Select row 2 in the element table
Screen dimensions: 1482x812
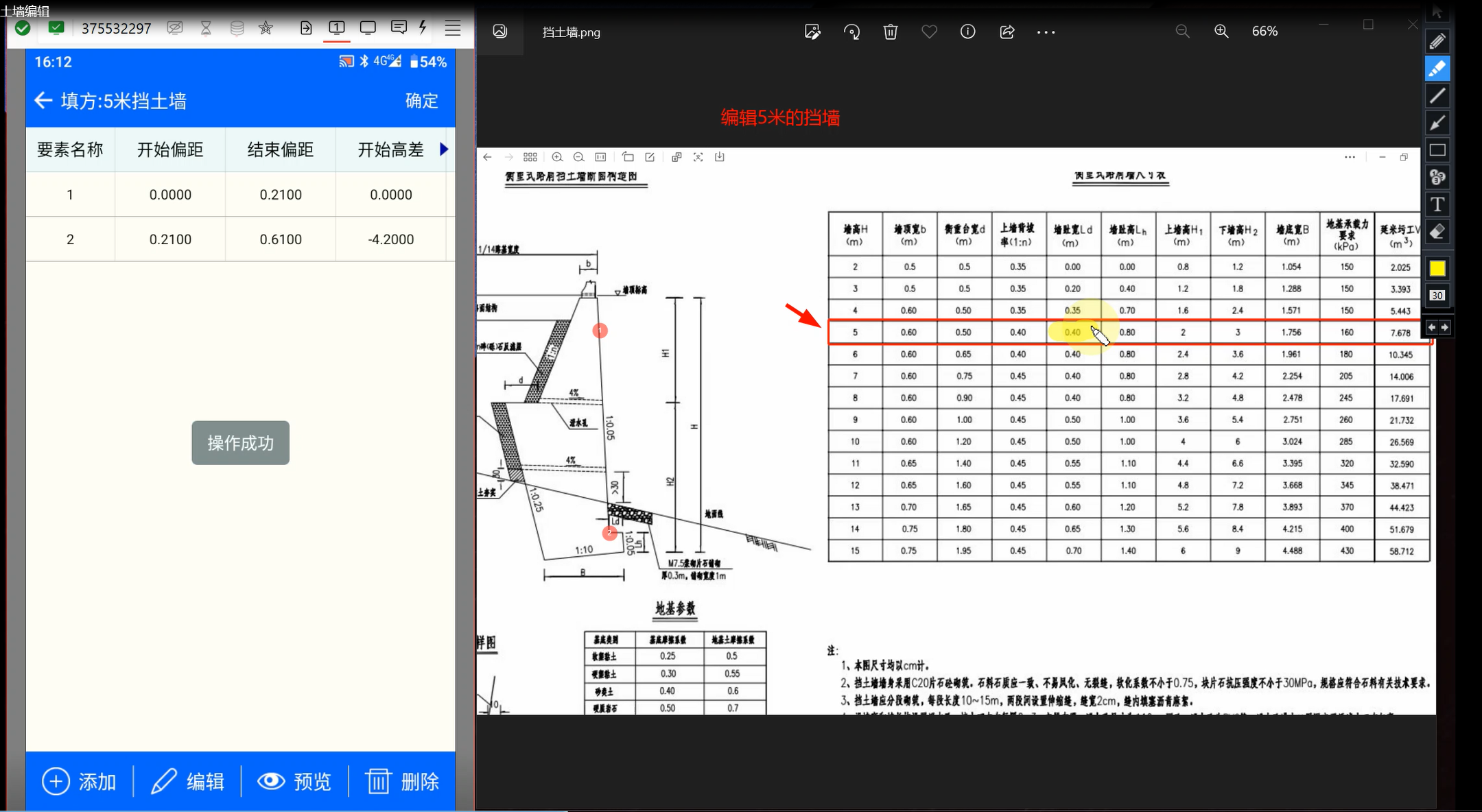click(70, 239)
